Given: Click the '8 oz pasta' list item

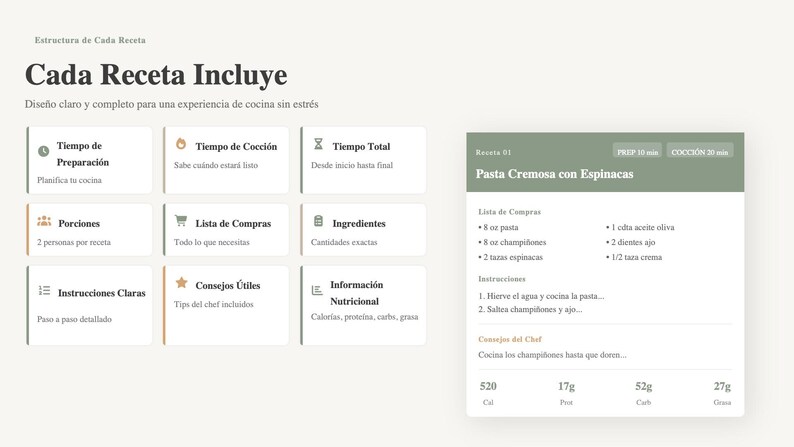Looking at the screenshot, I should (498, 227).
